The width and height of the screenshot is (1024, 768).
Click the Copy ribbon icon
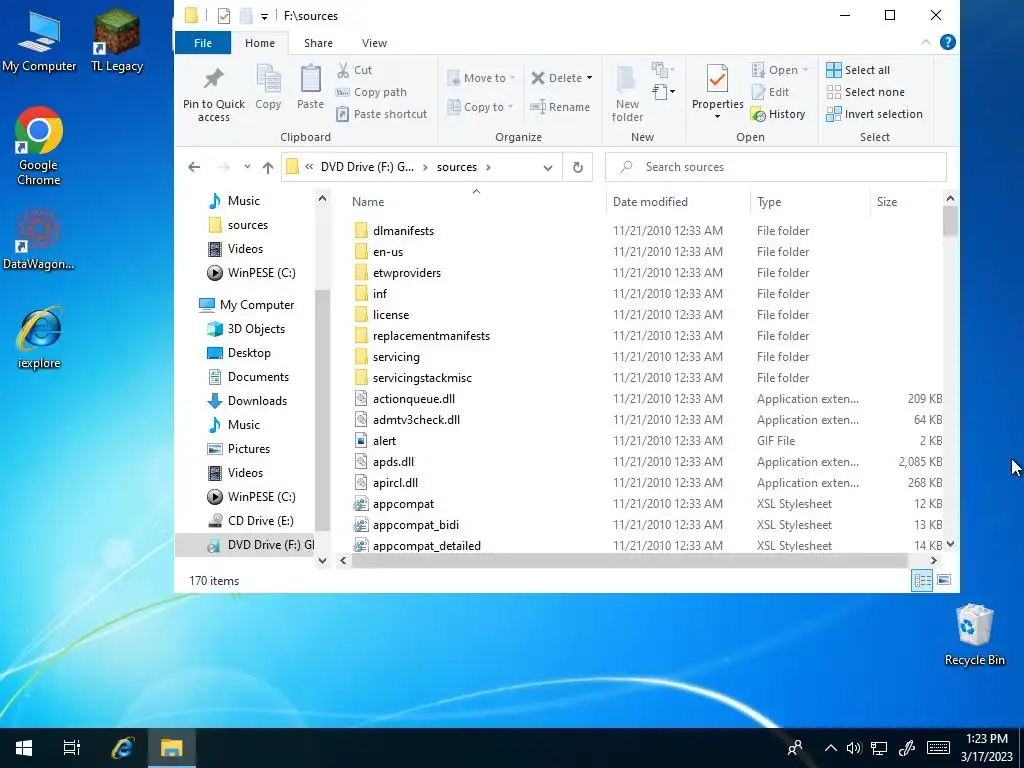pos(268,80)
